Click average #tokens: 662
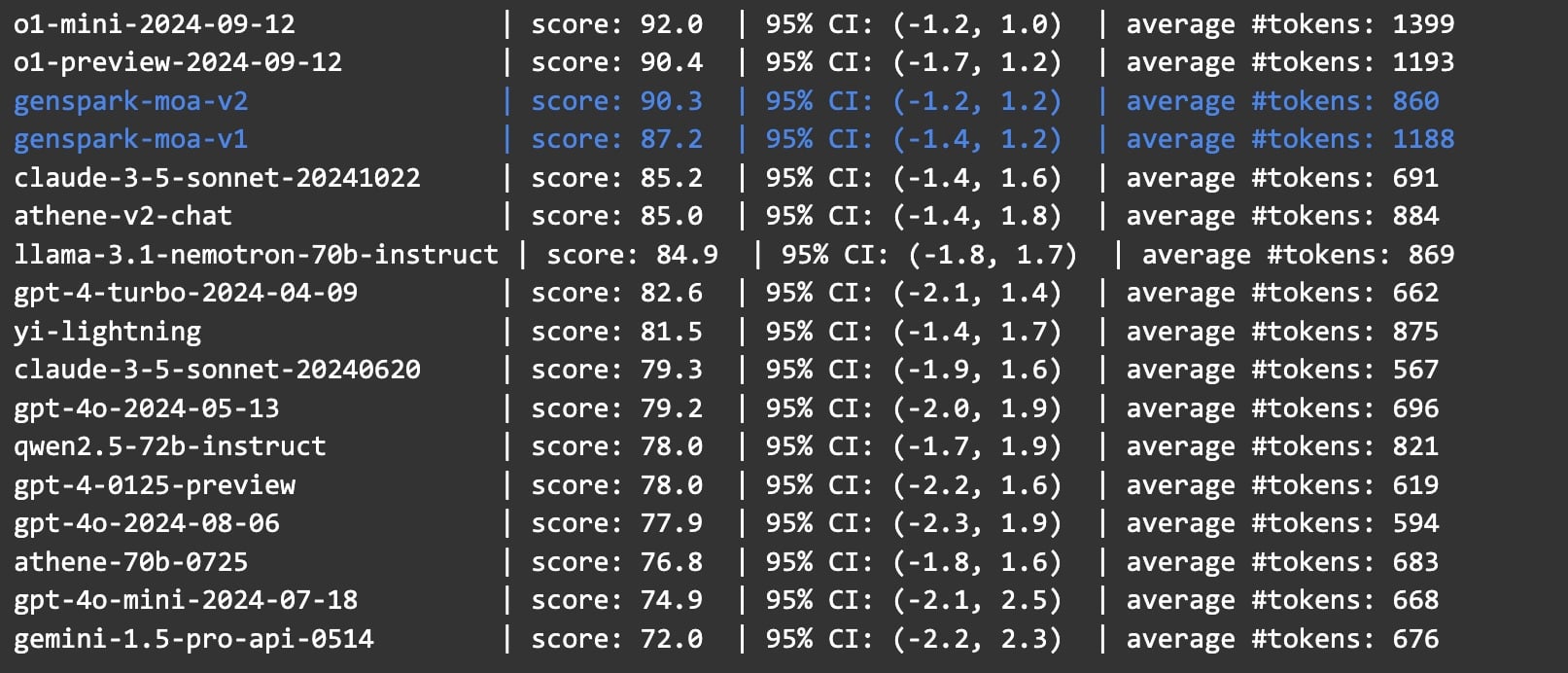1568x673 pixels. (1283, 293)
